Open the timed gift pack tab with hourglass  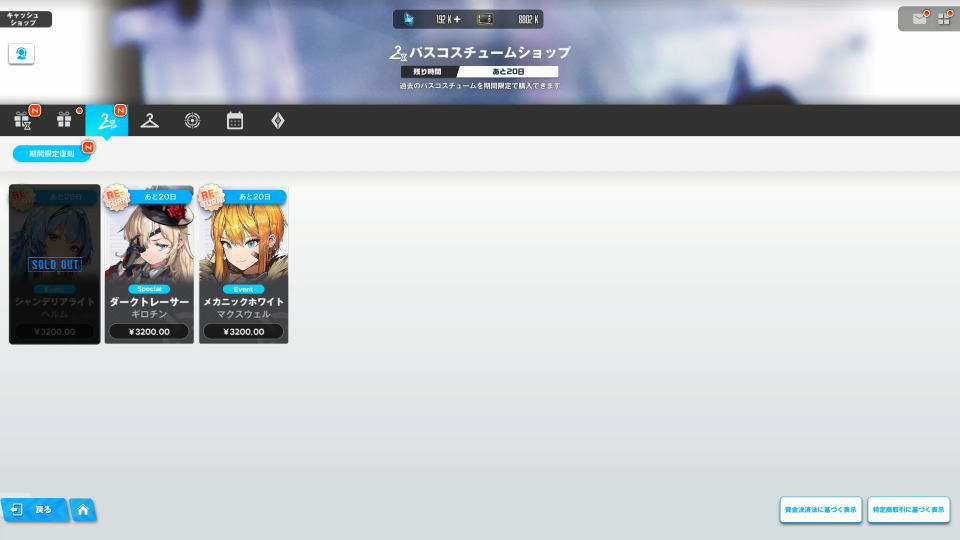click(23, 120)
